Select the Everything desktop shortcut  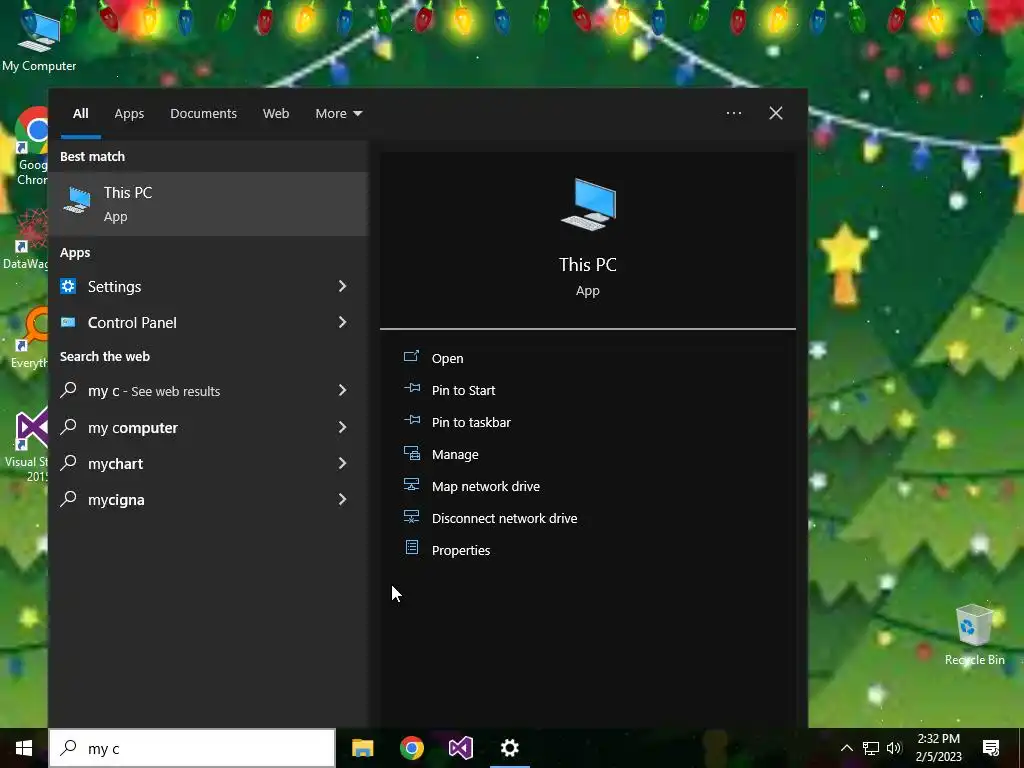[x=29, y=338]
